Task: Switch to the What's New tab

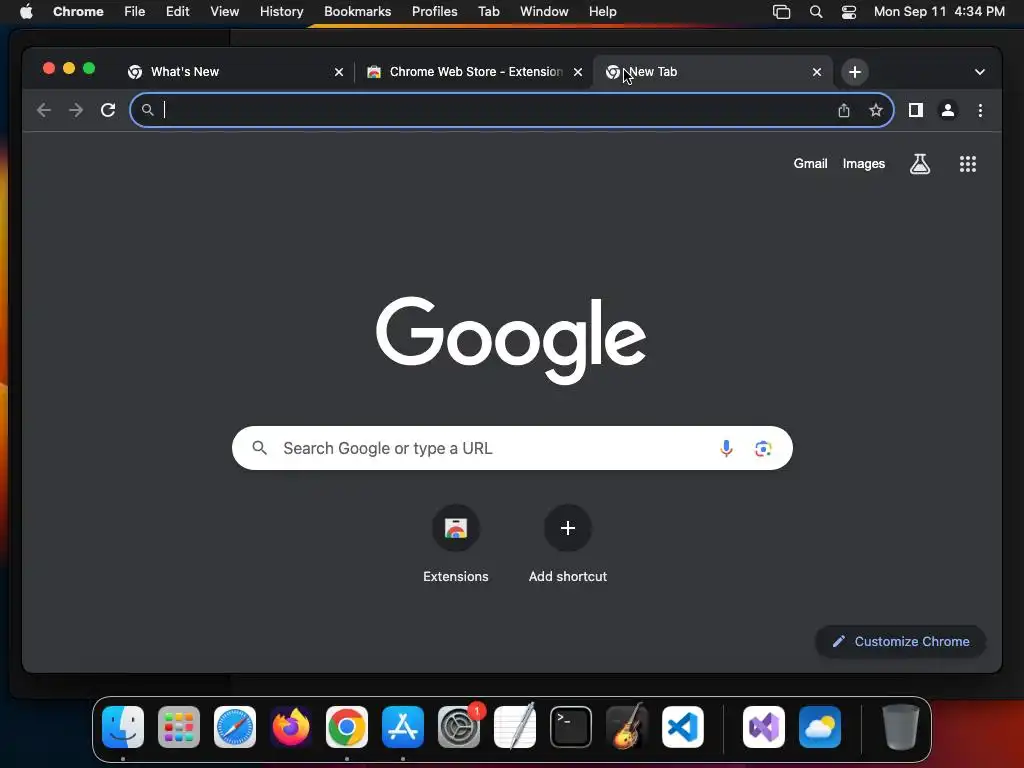Action: pos(236,72)
